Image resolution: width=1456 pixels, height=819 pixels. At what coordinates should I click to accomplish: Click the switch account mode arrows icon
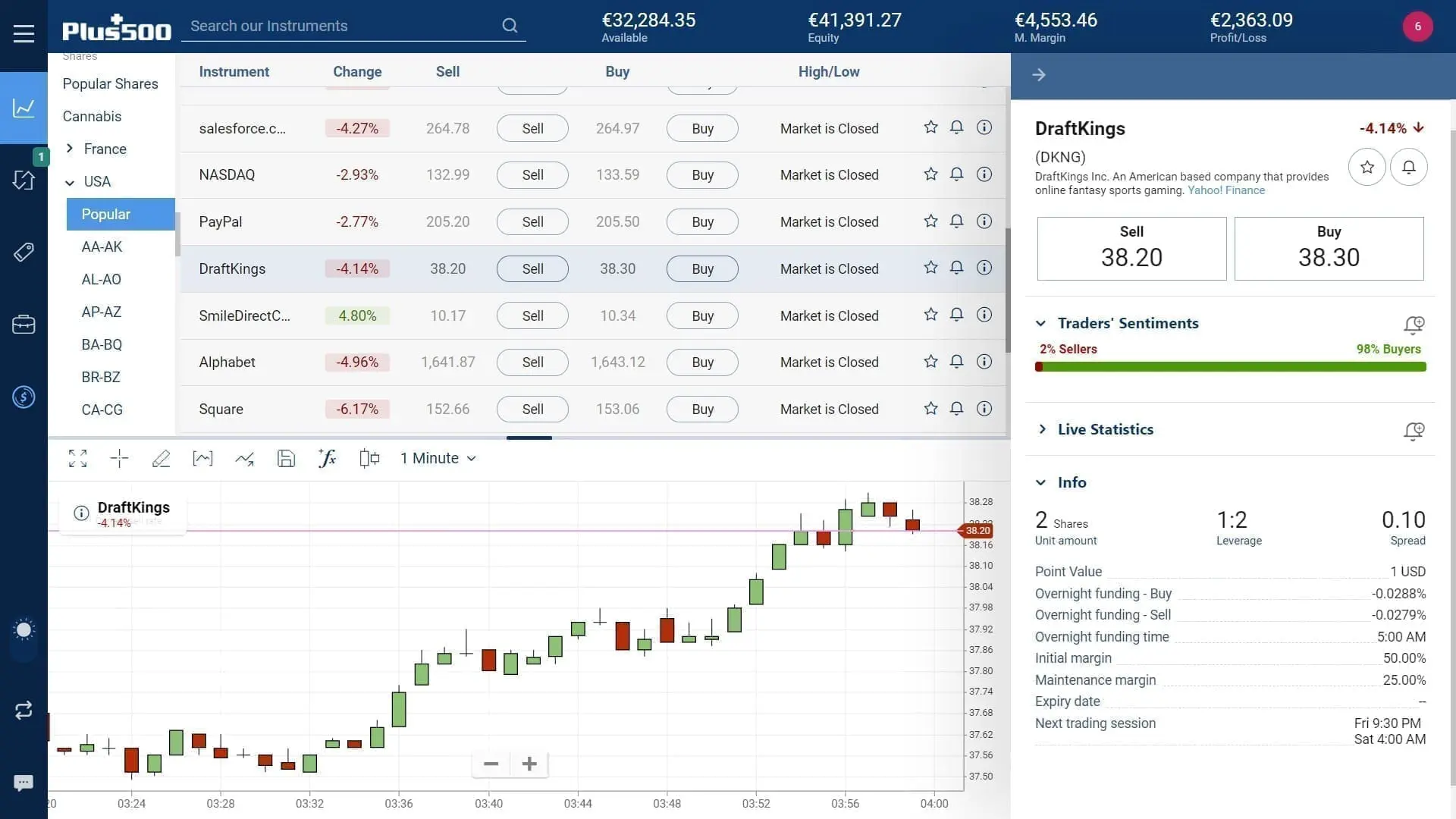tap(24, 710)
